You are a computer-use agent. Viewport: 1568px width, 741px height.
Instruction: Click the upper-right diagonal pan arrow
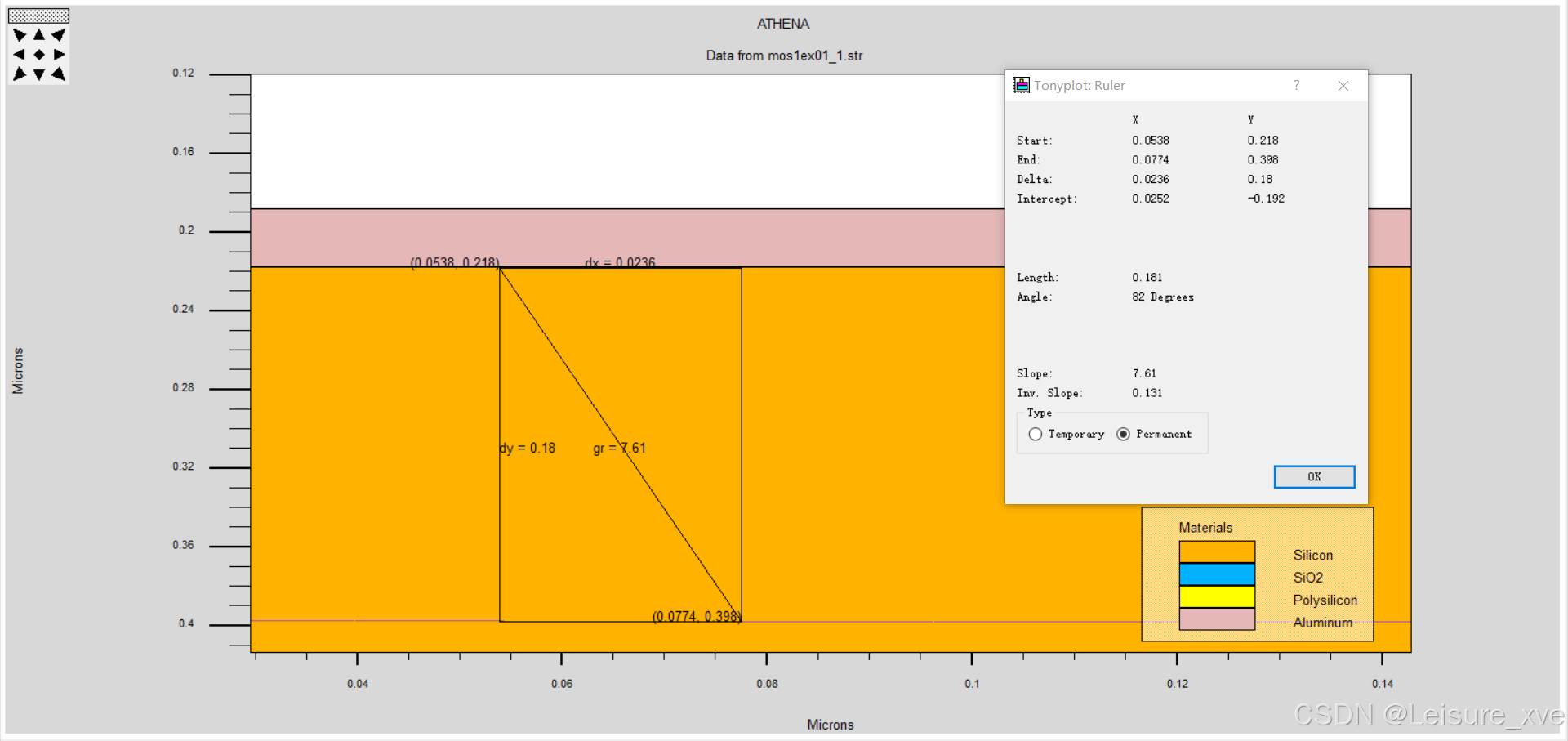click(x=59, y=35)
